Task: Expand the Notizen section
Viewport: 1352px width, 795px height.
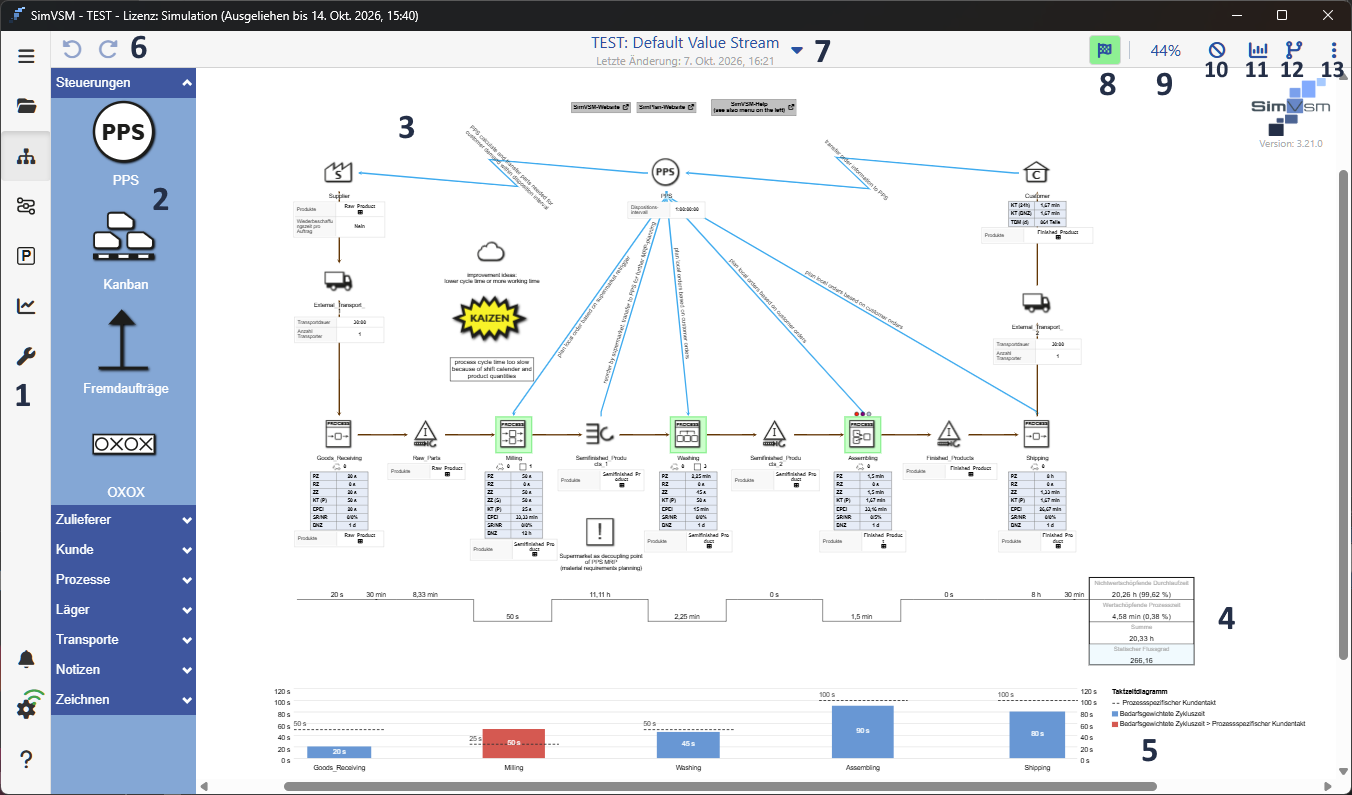Action: (124, 670)
